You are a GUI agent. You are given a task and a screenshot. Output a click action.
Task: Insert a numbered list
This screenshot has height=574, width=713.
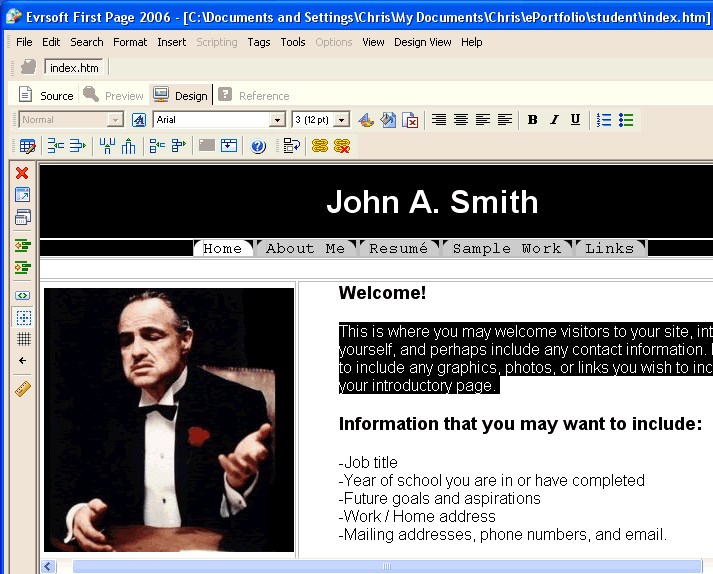(604, 120)
